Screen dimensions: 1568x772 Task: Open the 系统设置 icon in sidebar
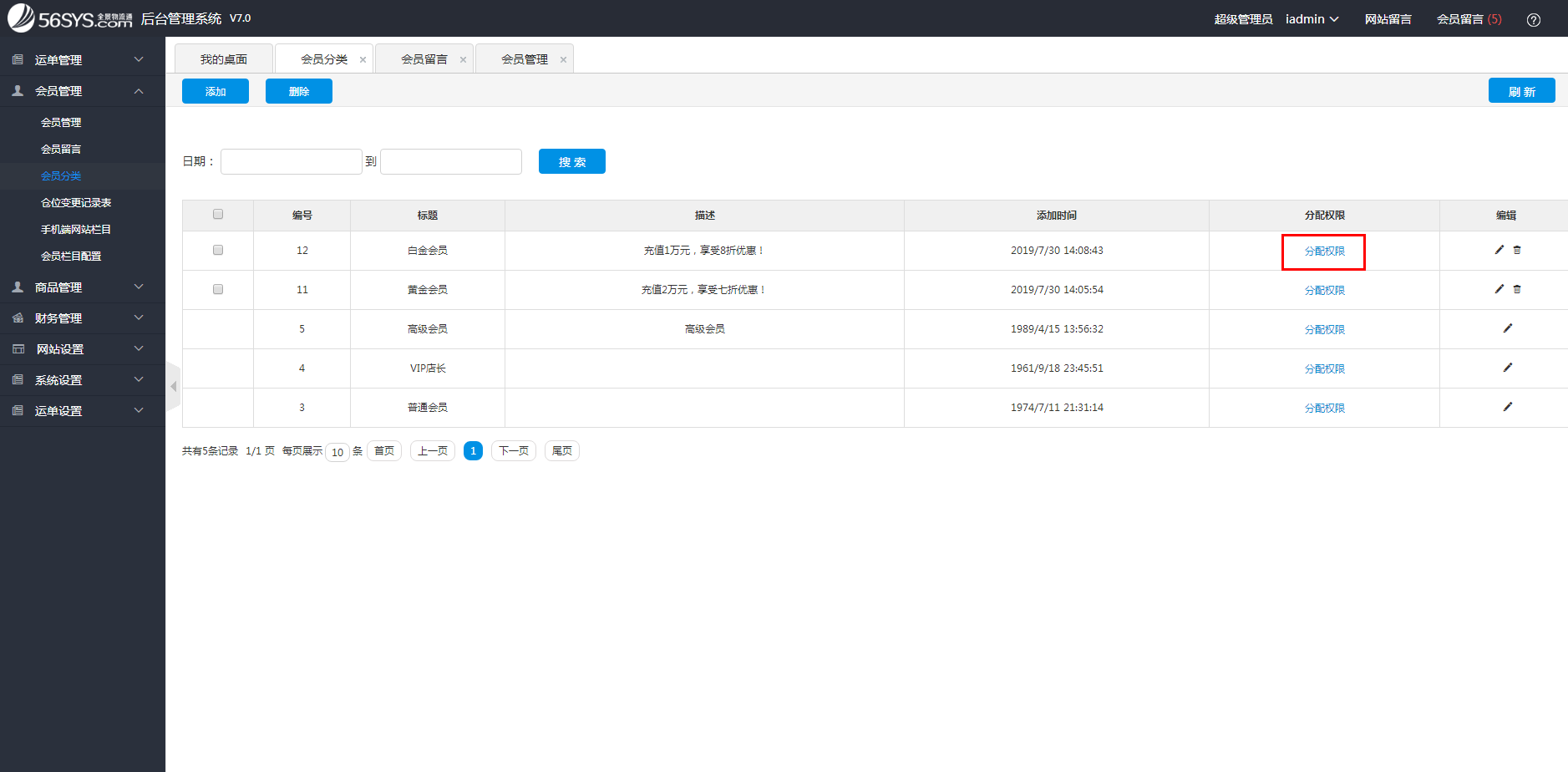[16, 379]
